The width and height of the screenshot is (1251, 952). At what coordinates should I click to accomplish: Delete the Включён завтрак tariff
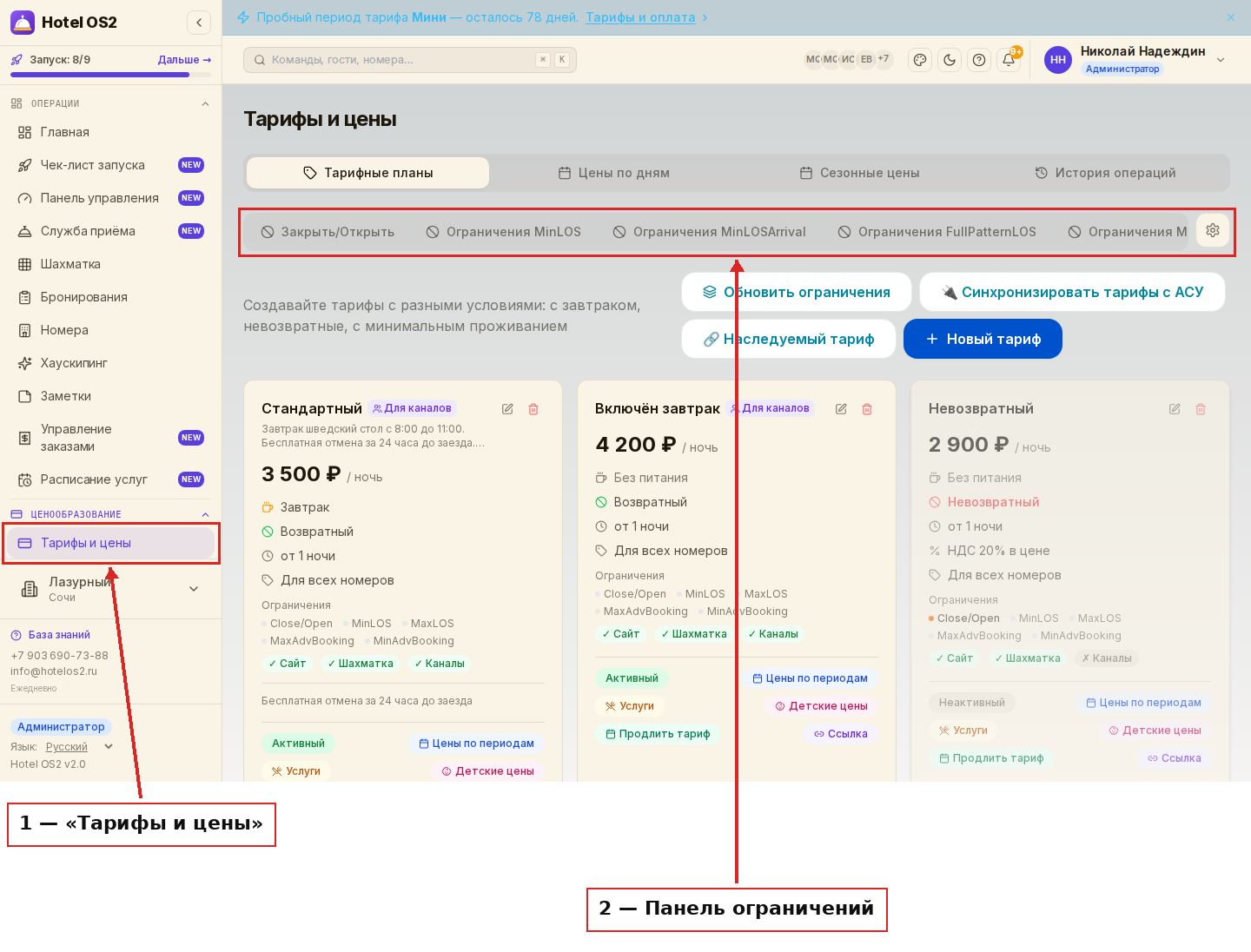tap(867, 409)
